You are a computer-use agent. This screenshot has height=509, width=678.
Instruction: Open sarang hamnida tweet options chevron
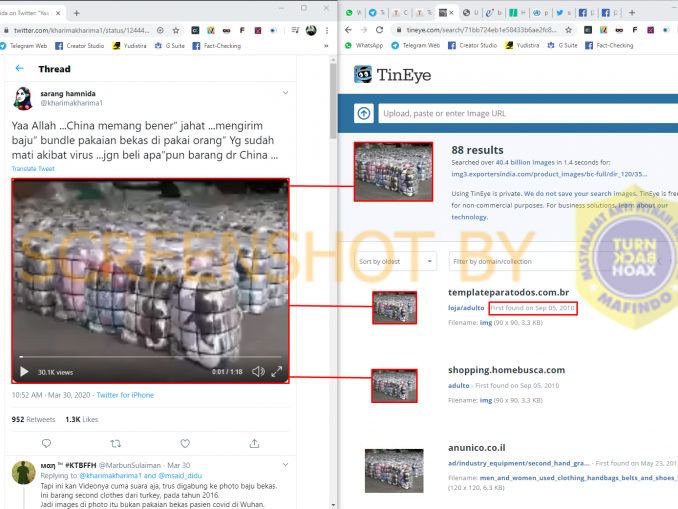285,93
